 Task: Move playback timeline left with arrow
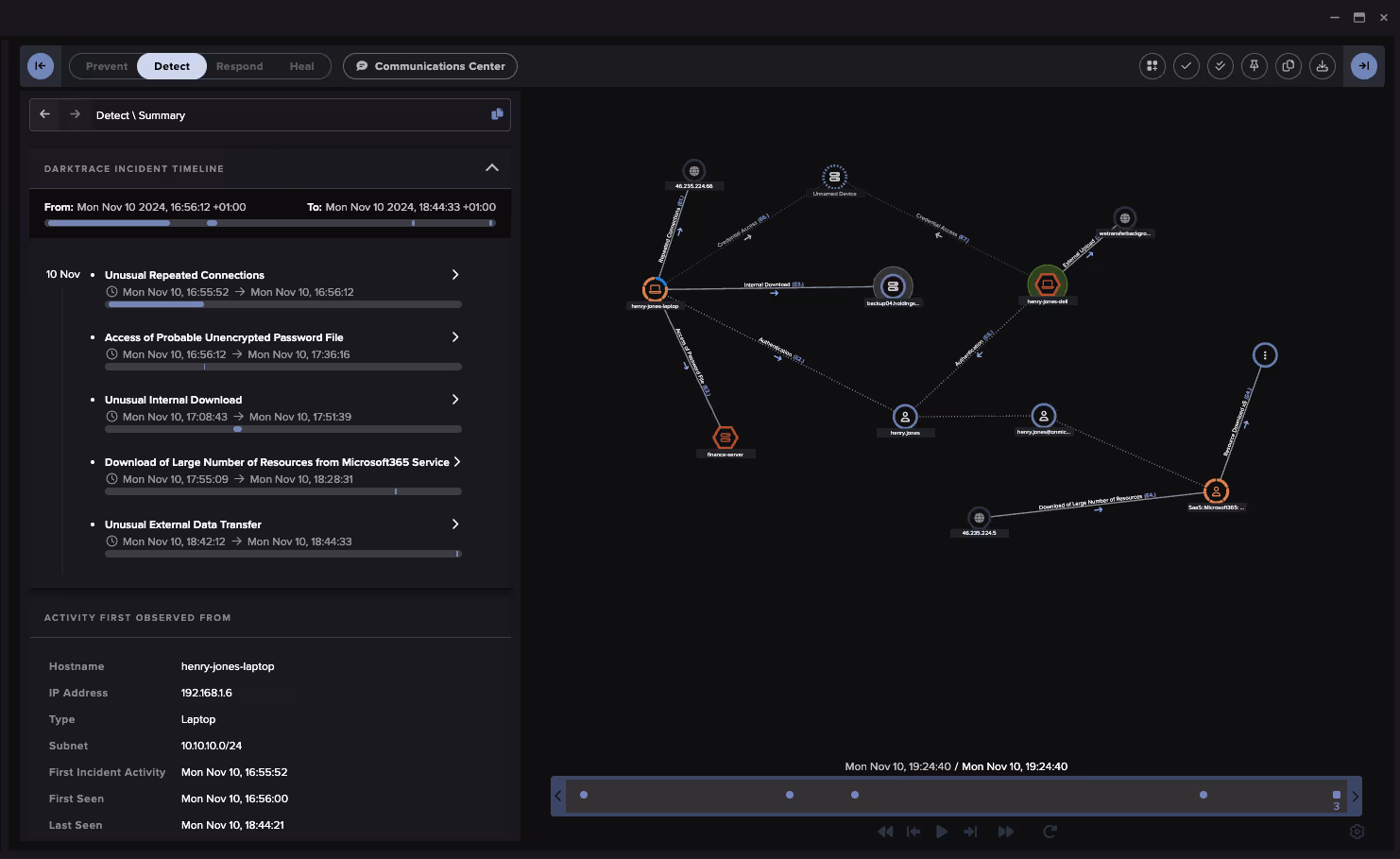558,796
